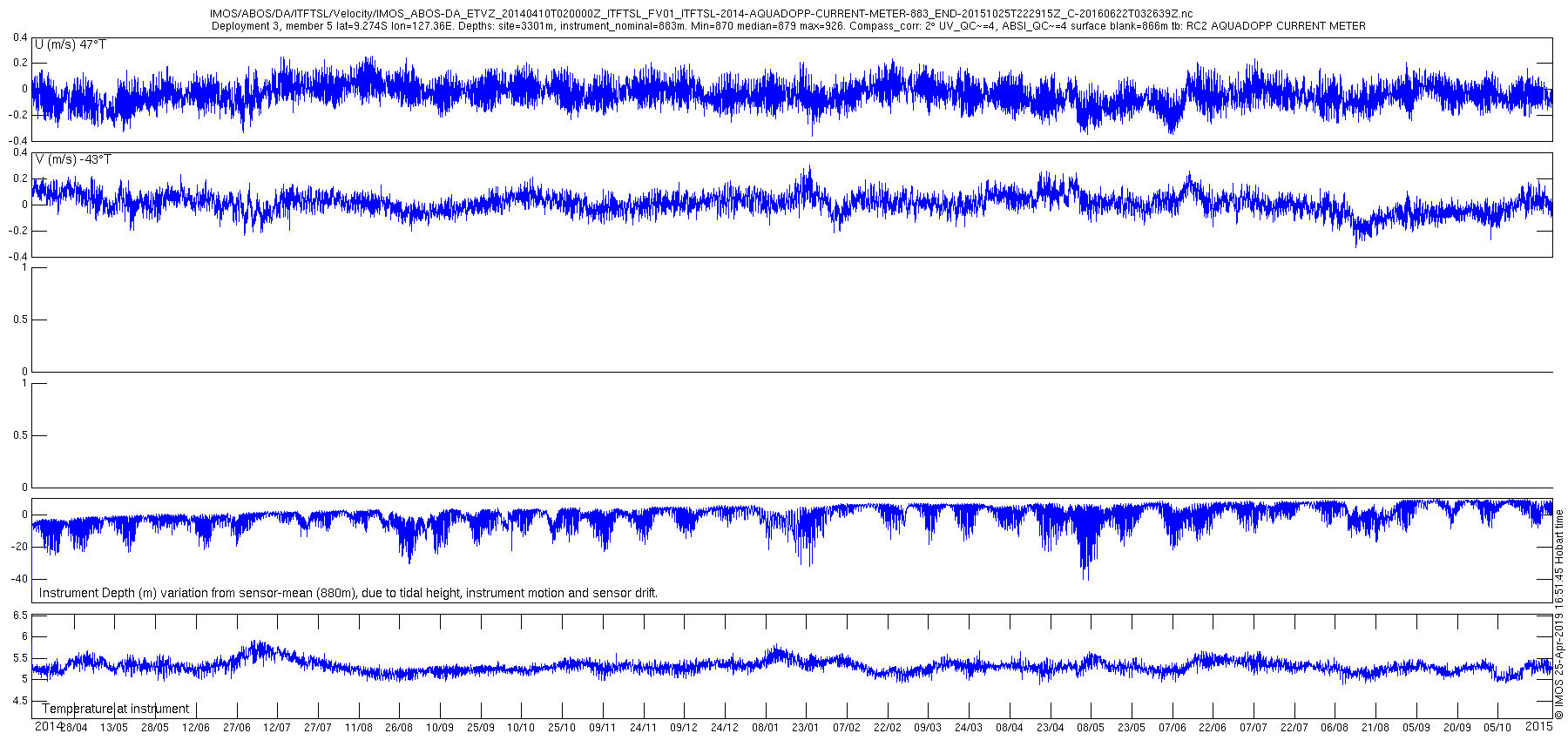The width and height of the screenshot is (1568, 740).
Task: Select date tick '26/08'
Action: pos(399,728)
